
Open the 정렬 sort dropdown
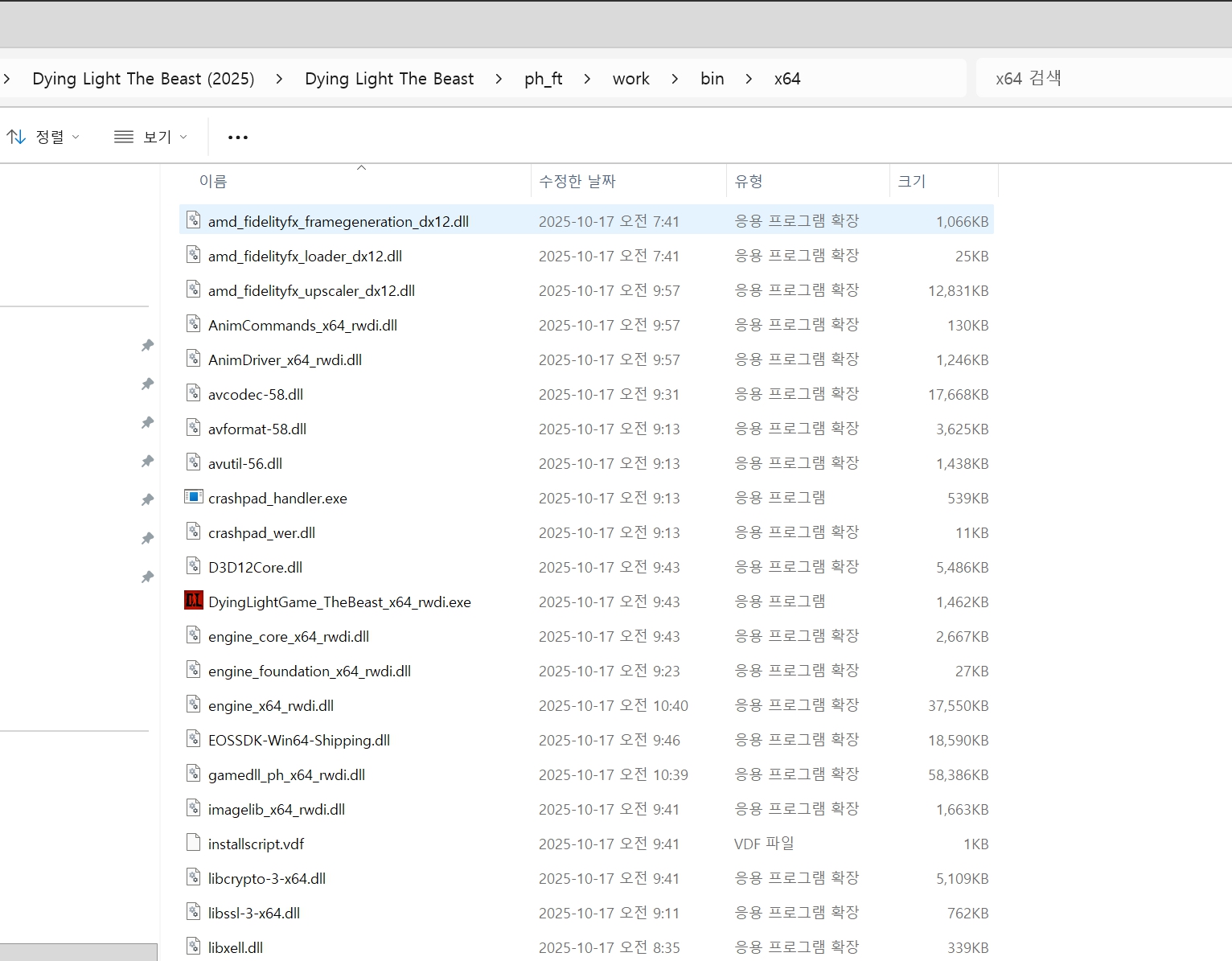43,138
